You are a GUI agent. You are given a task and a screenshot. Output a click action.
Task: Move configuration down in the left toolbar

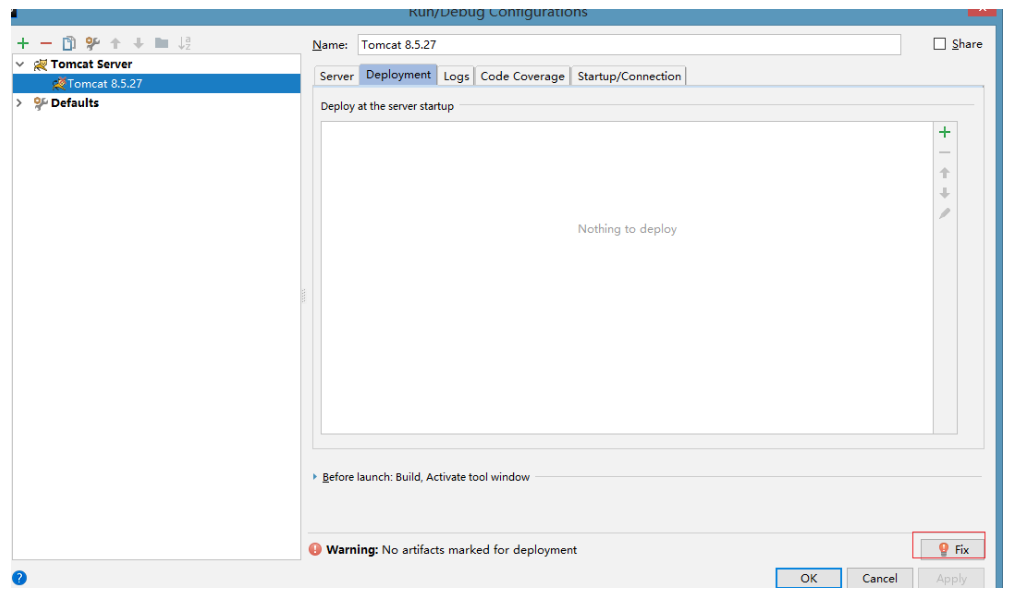pos(138,43)
